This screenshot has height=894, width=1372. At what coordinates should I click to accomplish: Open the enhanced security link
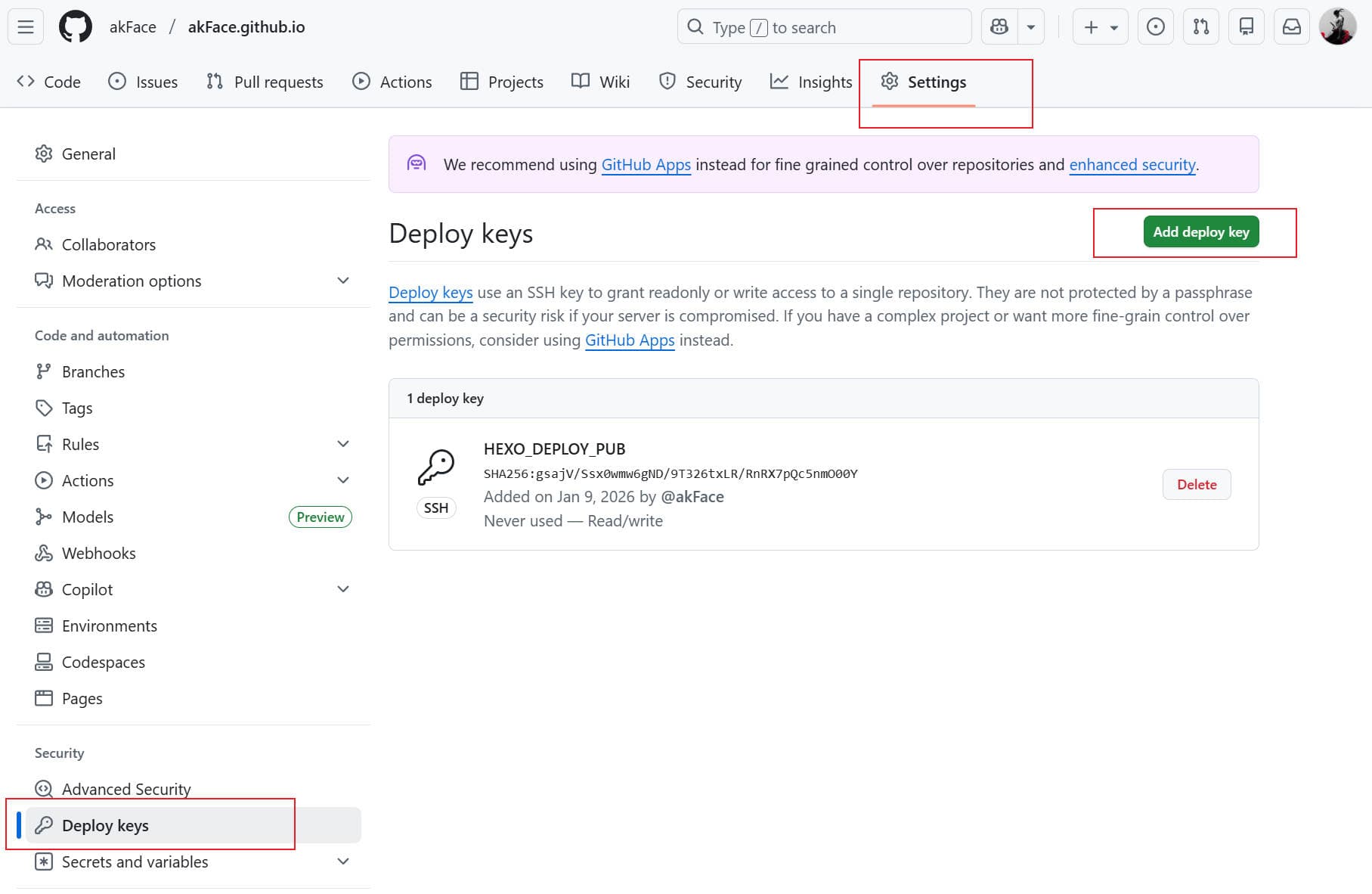click(1132, 165)
